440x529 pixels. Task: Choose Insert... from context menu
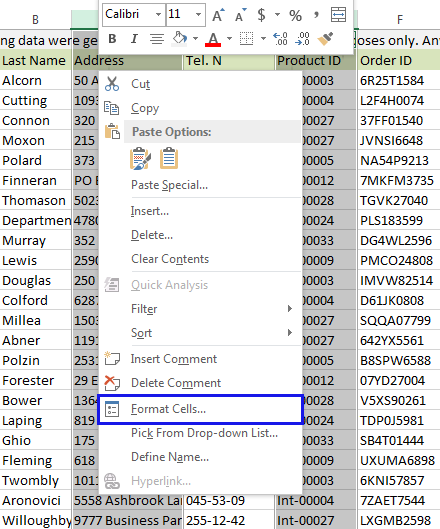[199, 211]
